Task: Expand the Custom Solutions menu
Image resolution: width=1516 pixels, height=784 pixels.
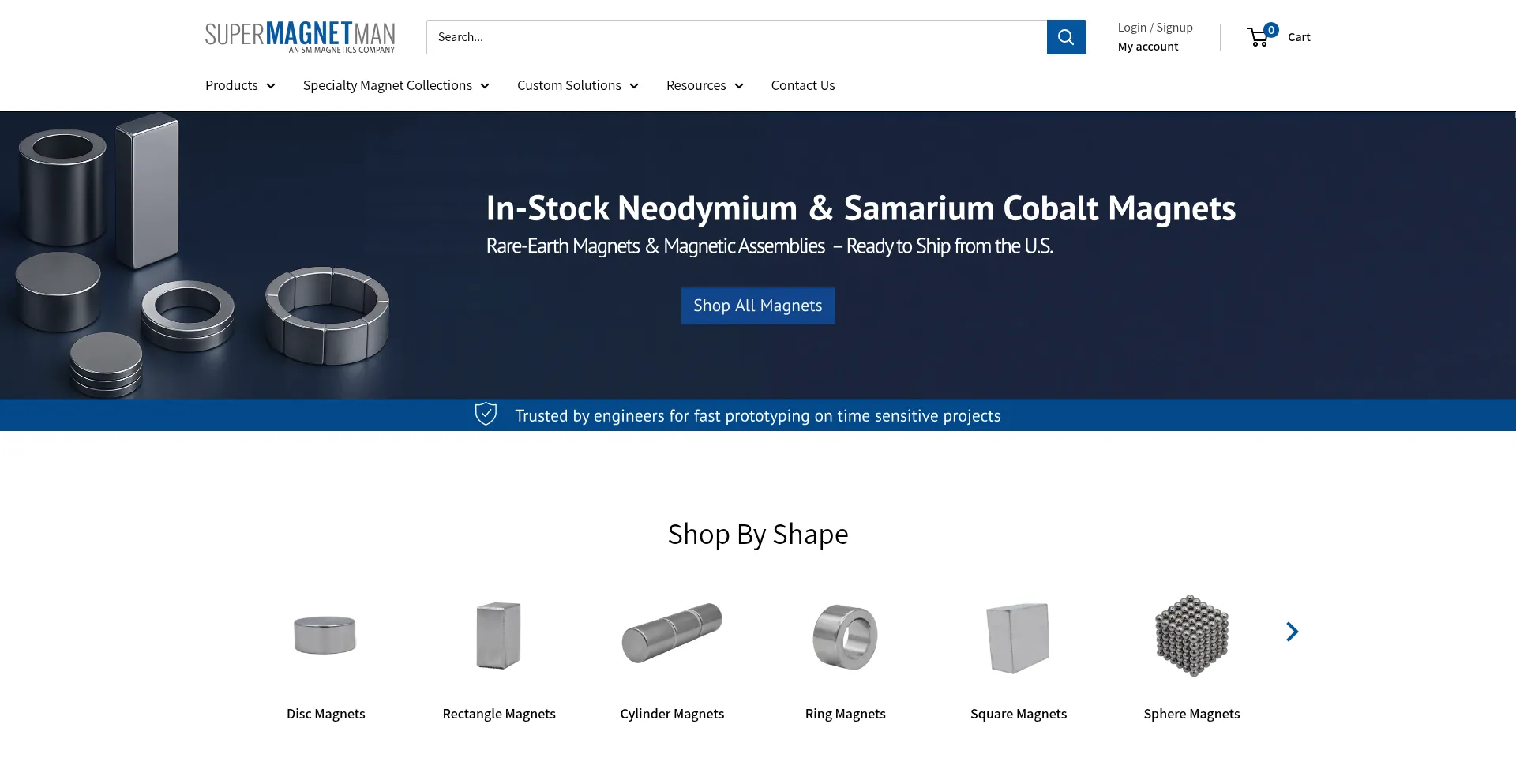Action: coord(577,85)
